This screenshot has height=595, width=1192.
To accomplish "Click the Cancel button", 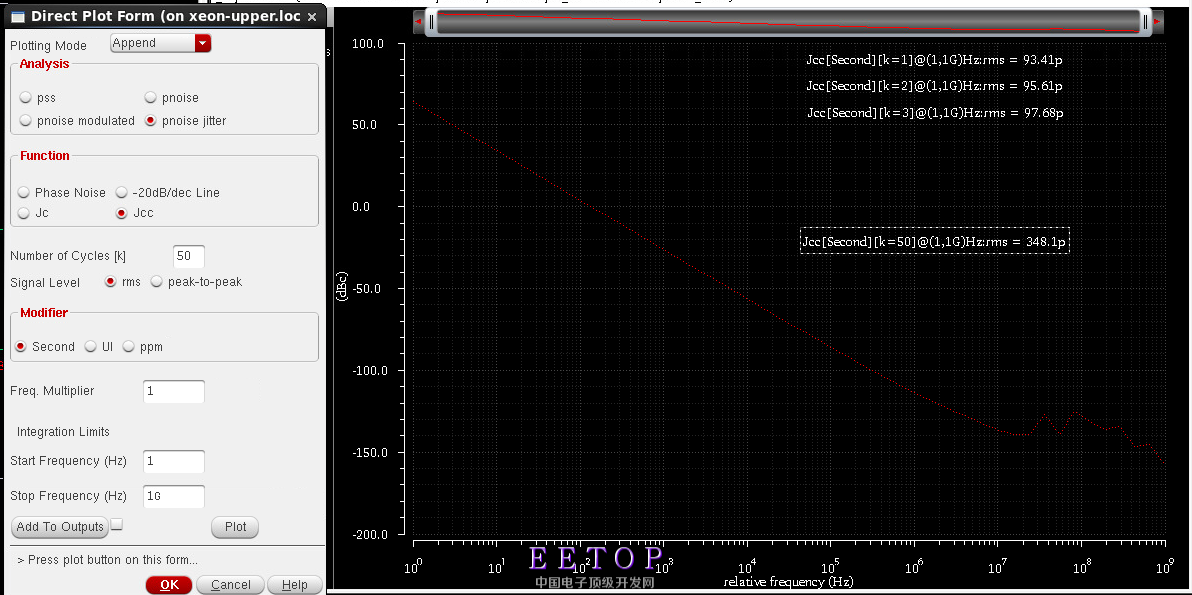I will click(230, 584).
